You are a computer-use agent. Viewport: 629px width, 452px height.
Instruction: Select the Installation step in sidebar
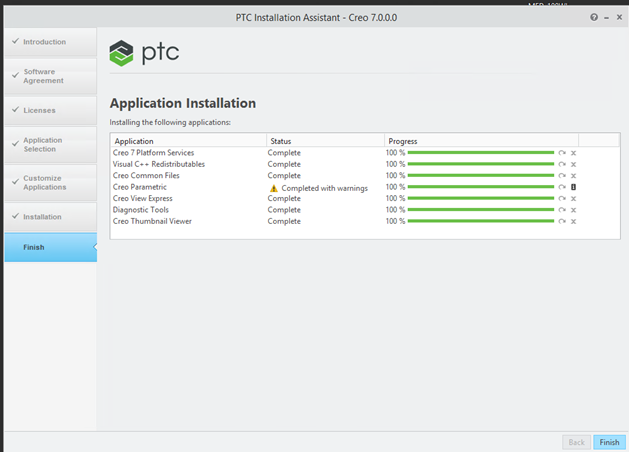tap(51, 217)
